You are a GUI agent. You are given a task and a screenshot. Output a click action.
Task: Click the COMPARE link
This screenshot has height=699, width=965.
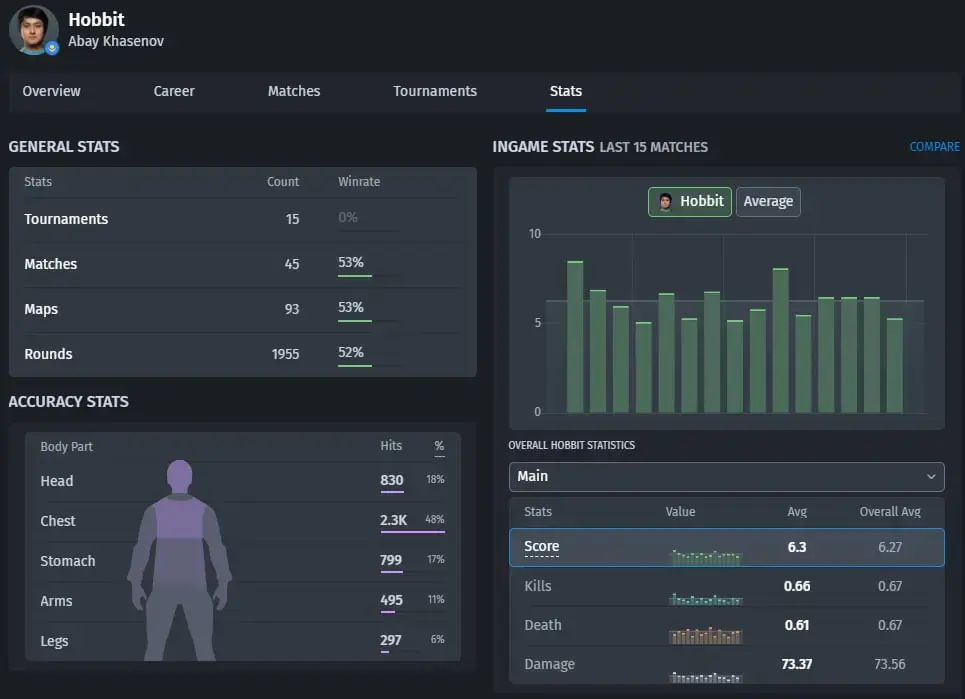[934, 146]
